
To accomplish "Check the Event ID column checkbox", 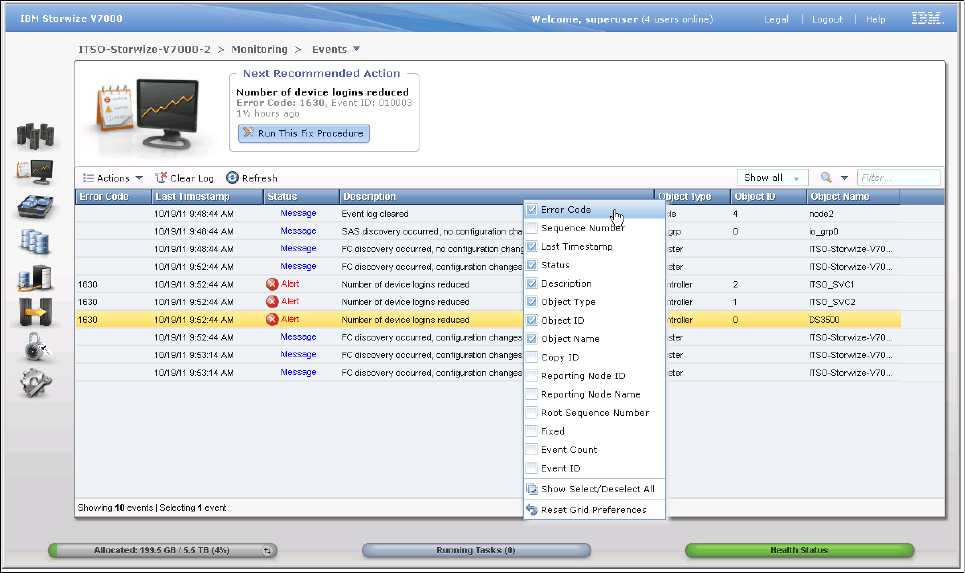I will pyautogui.click(x=532, y=468).
